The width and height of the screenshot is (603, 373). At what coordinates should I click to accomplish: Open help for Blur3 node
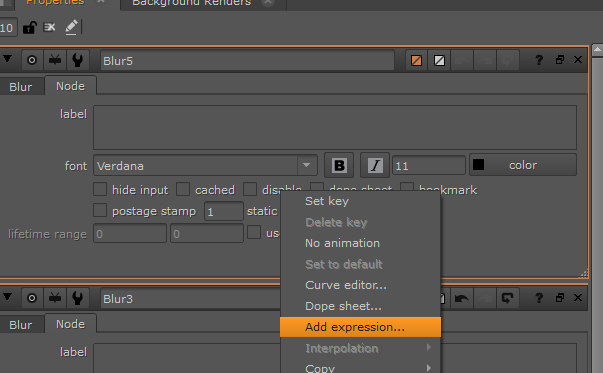point(539,298)
